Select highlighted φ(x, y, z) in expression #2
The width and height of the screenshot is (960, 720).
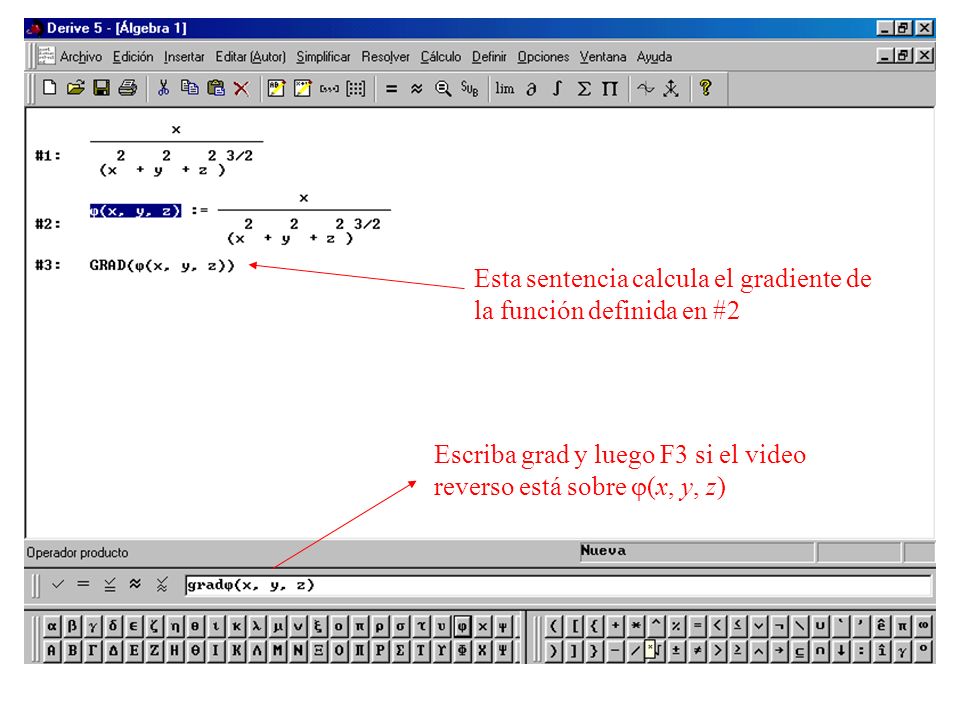pyautogui.click(x=135, y=211)
